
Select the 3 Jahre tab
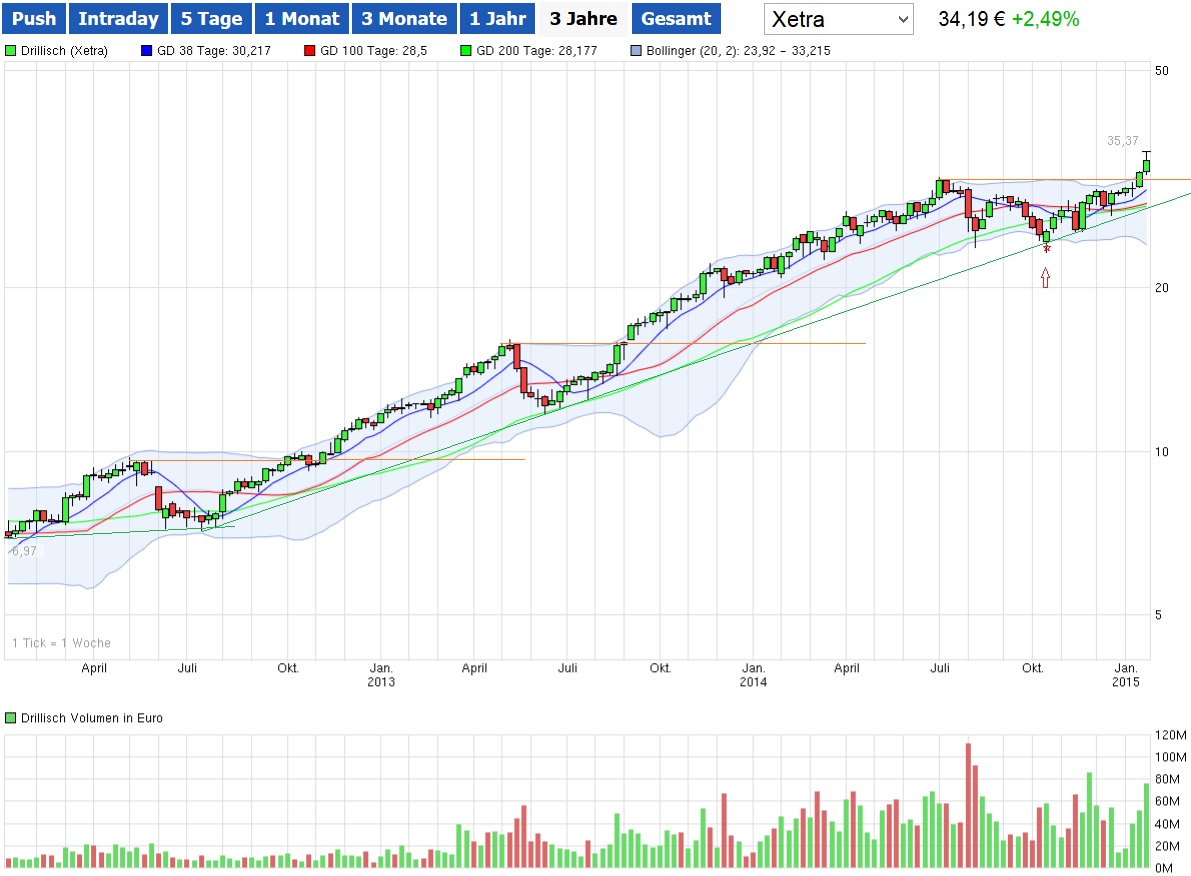(583, 19)
